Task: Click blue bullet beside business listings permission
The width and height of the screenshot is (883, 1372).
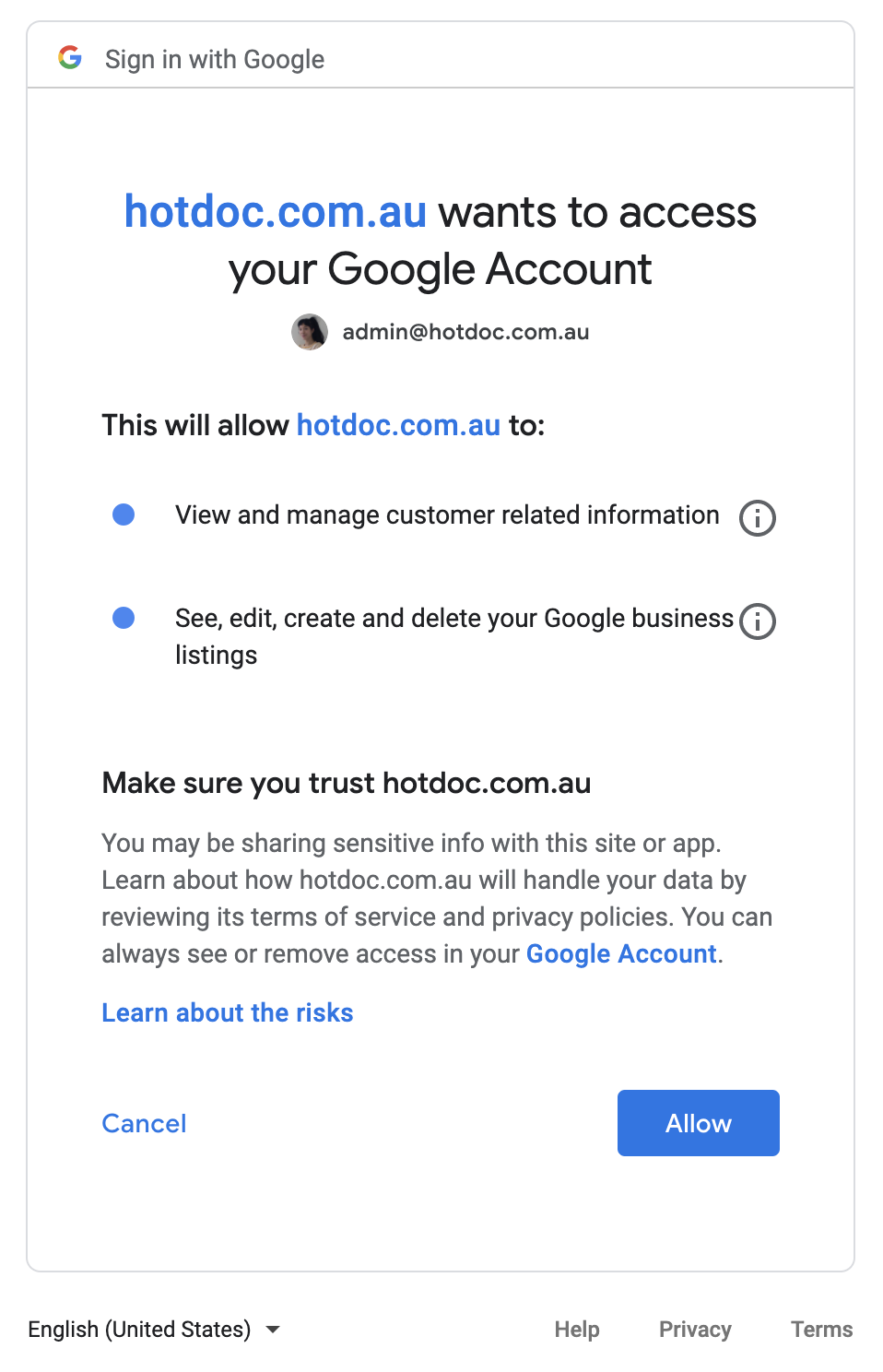Action: (x=124, y=618)
